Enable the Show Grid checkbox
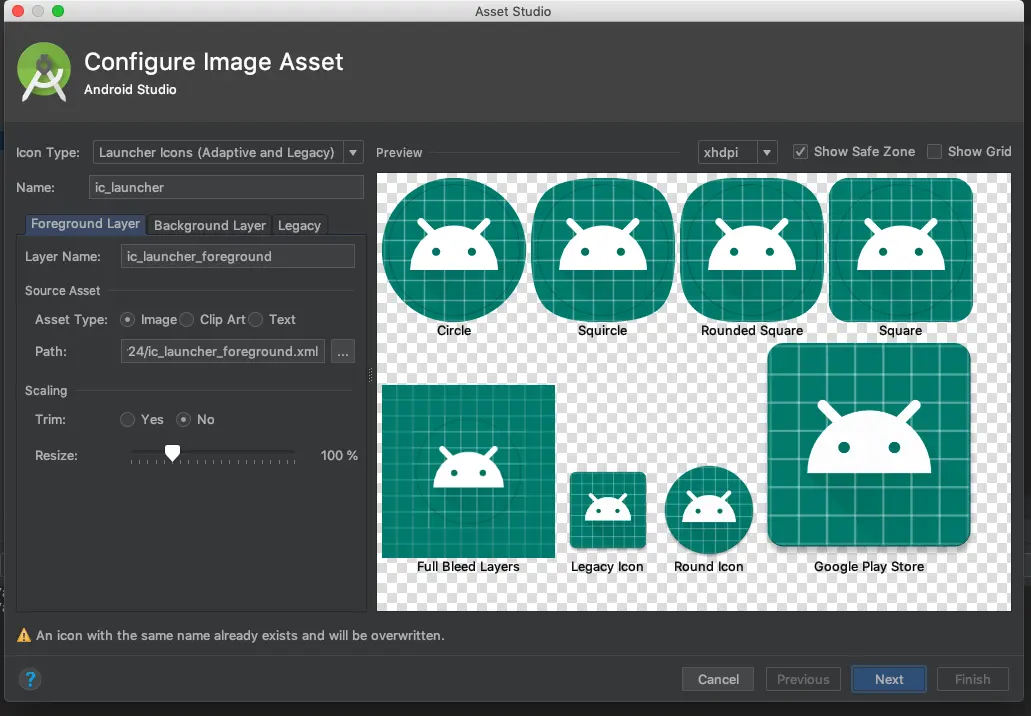The height and width of the screenshot is (716, 1031). point(934,152)
